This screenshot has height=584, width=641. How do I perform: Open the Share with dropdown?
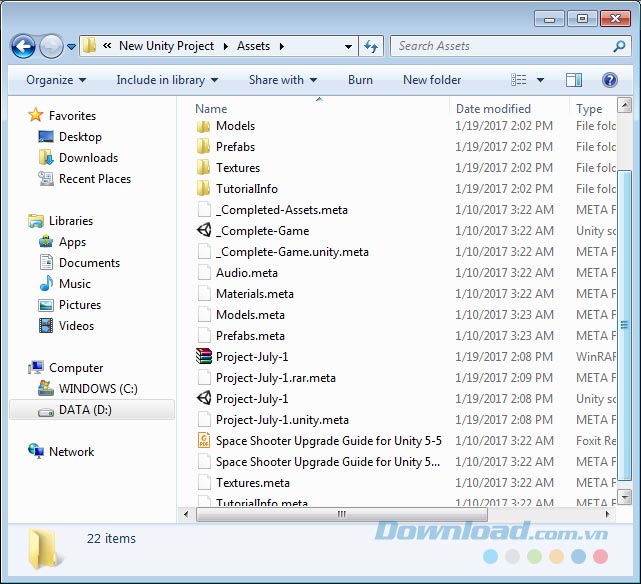click(282, 80)
